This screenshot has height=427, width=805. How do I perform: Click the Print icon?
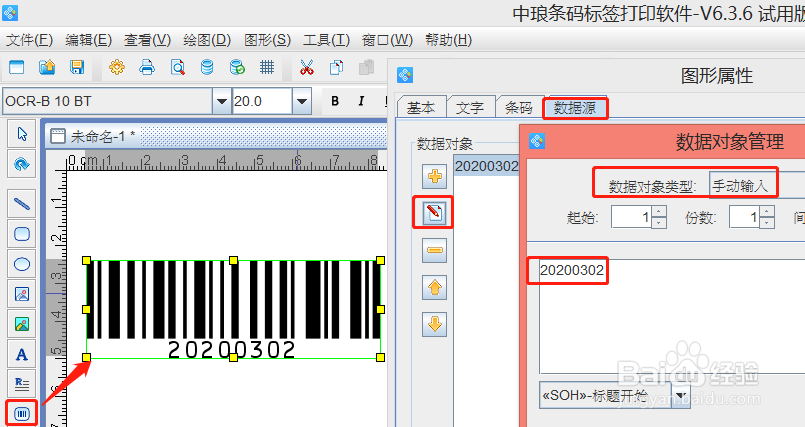pyautogui.click(x=147, y=67)
